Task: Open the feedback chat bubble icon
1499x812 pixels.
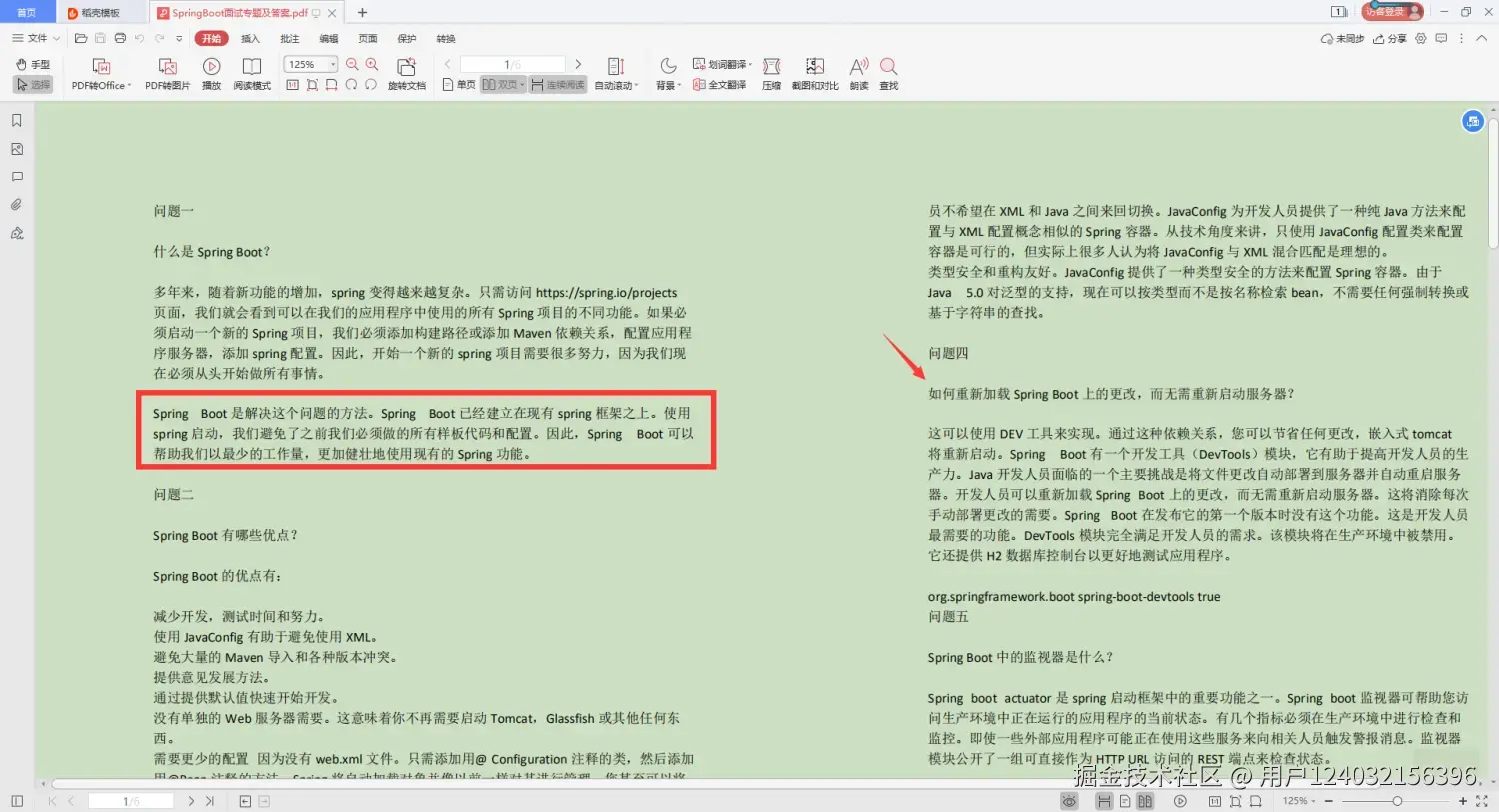Action: tap(1441, 38)
